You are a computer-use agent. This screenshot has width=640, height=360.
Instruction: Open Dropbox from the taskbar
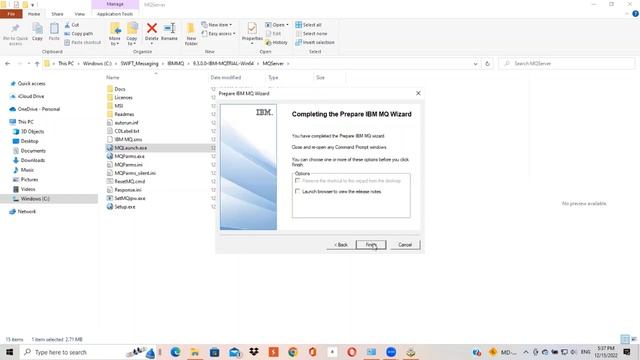tap(254, 352)
